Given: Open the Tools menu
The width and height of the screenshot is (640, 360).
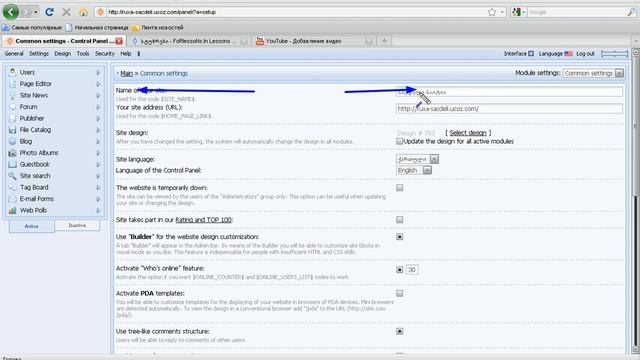Looking at the screenshot, I should (83, 53).
